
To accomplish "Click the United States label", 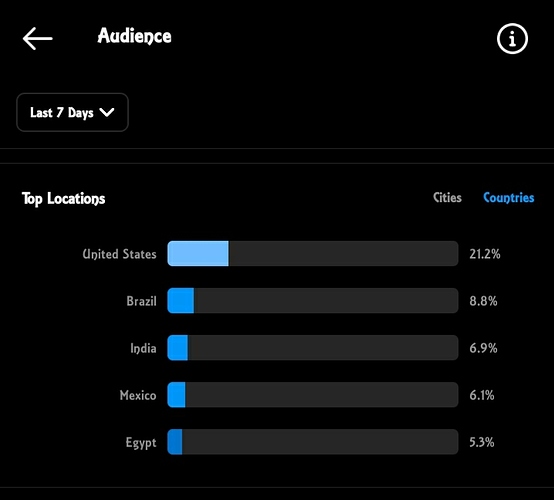I will [x=119, y=254].
